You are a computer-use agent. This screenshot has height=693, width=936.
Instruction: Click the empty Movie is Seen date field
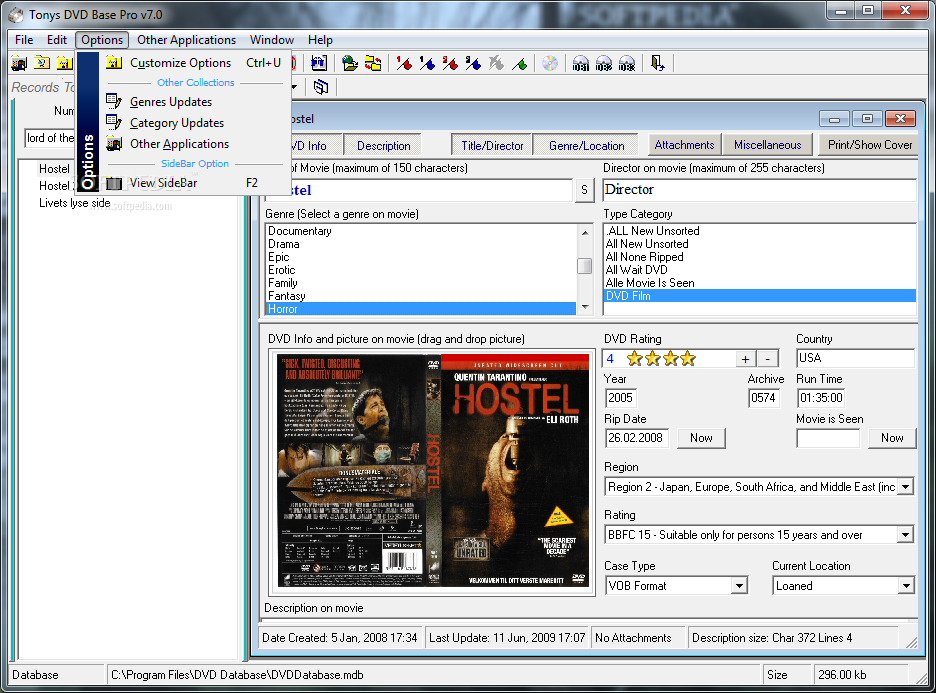tap(827, 438)
